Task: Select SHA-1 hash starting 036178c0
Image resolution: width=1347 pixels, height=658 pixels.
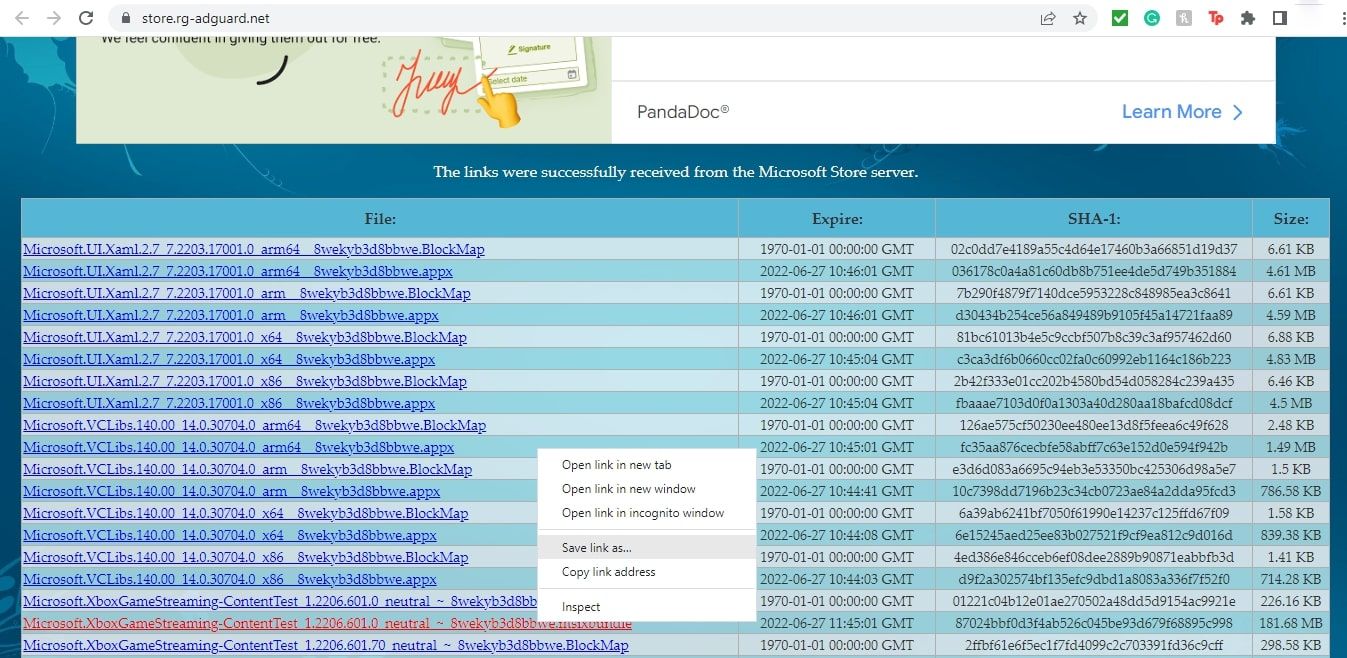Action: click(1094, 271)
